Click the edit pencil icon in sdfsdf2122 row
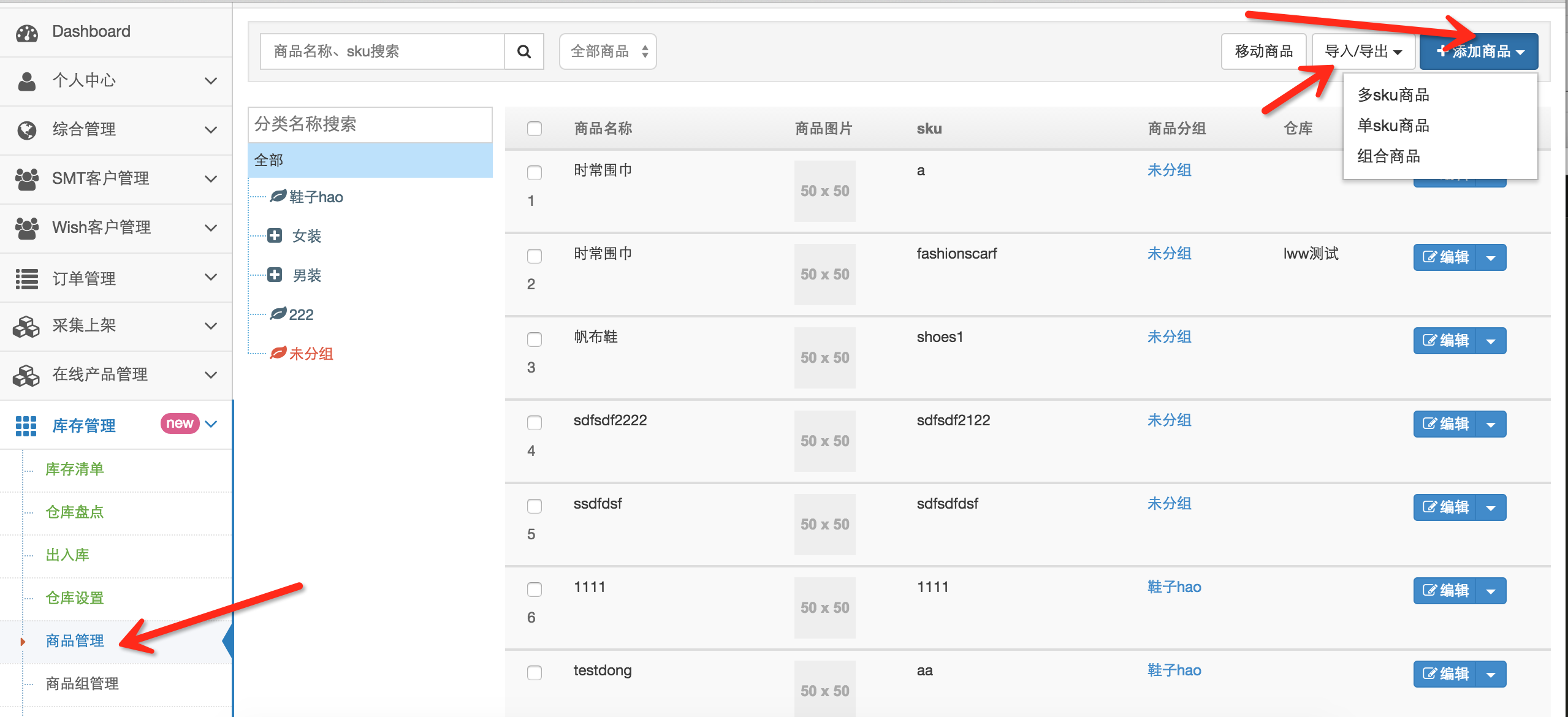The image size is (1568, 717). point(1429,424)
